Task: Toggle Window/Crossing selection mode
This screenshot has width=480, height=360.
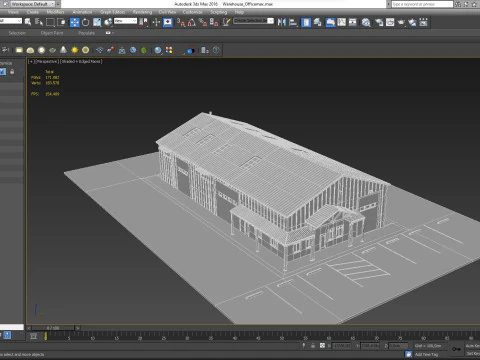Action: point(61,22)
